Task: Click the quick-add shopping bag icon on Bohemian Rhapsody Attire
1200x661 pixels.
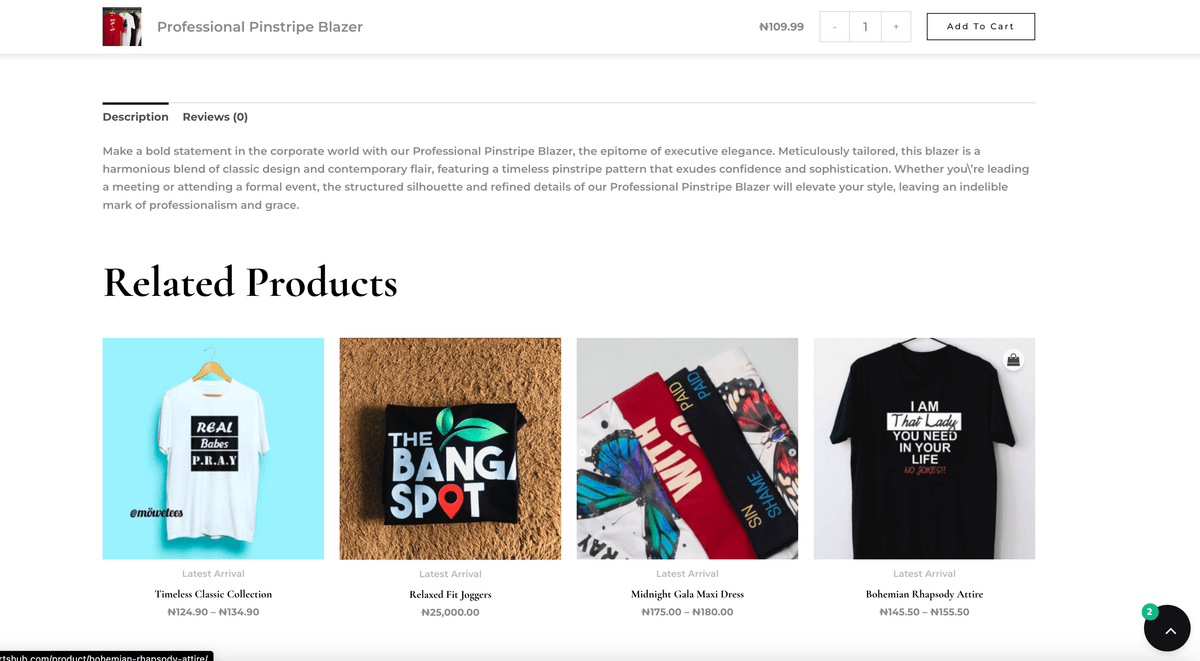Action: click(1013, 359)
